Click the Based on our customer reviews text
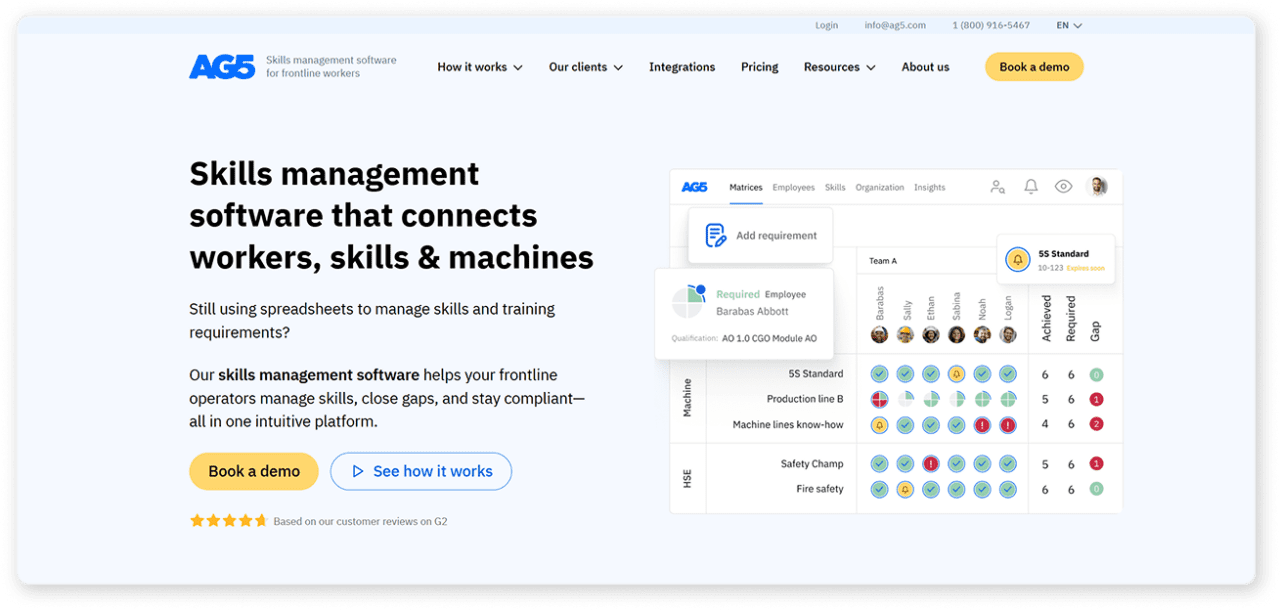1280x610 pixels. (360, 521)
